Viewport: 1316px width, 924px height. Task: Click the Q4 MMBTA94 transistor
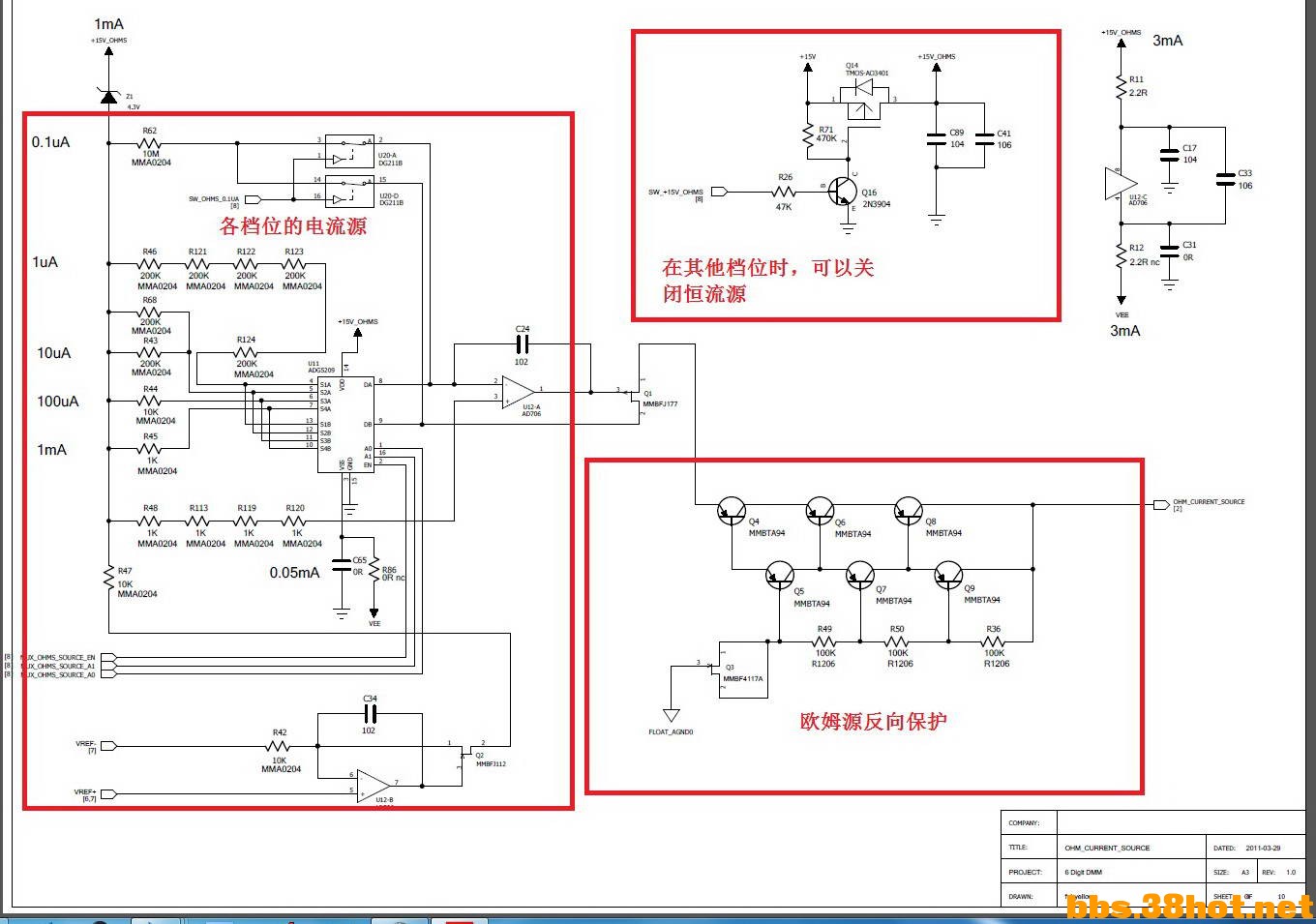[x=732, y=510]
